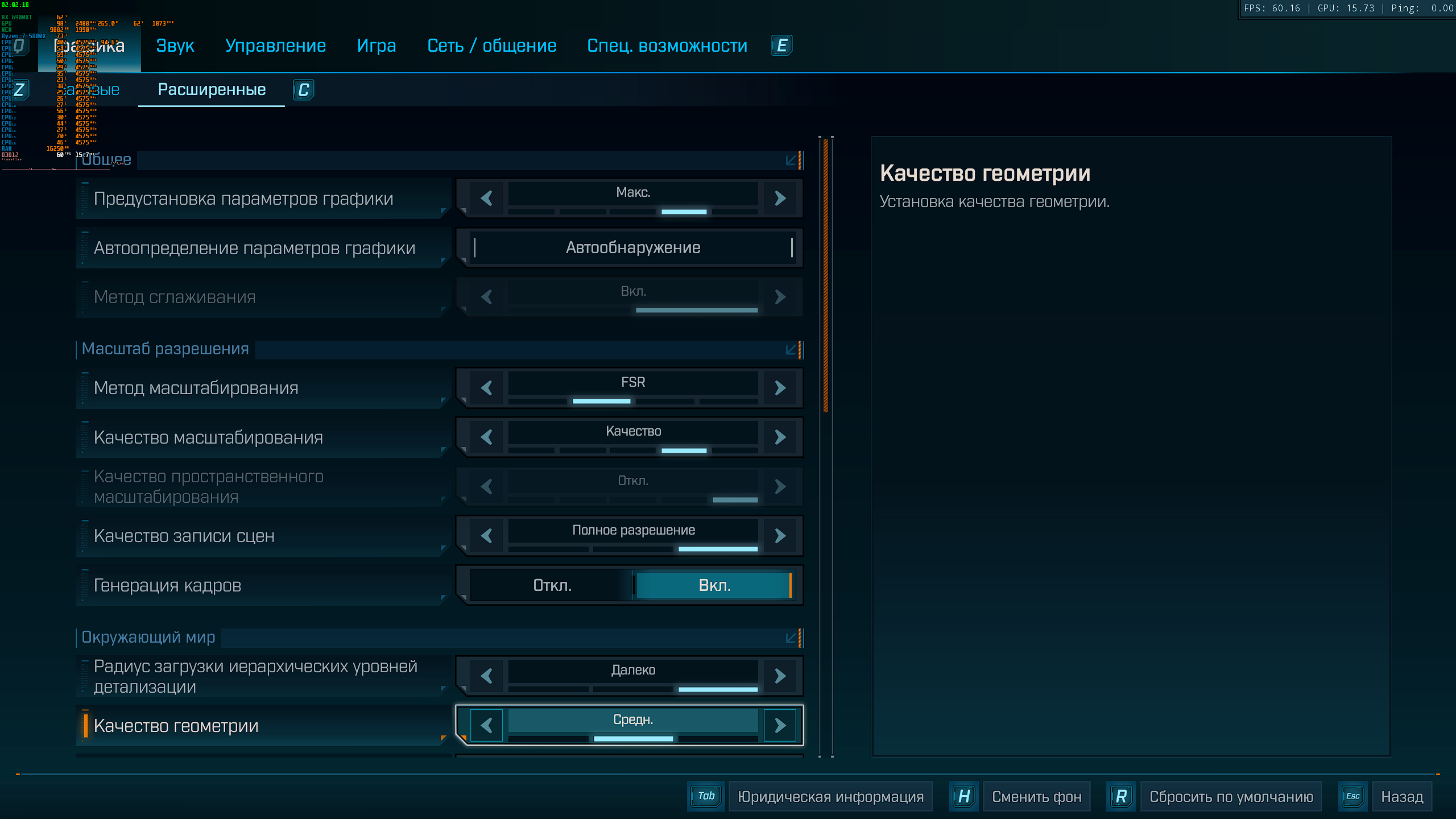Open the Звук settings tab

(175, 45)
